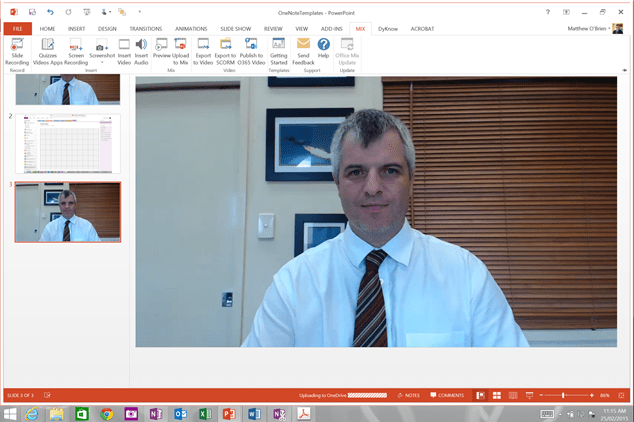634x422 pixels.
Task: Open the Send Feedback option
Action: pos(304,51)
